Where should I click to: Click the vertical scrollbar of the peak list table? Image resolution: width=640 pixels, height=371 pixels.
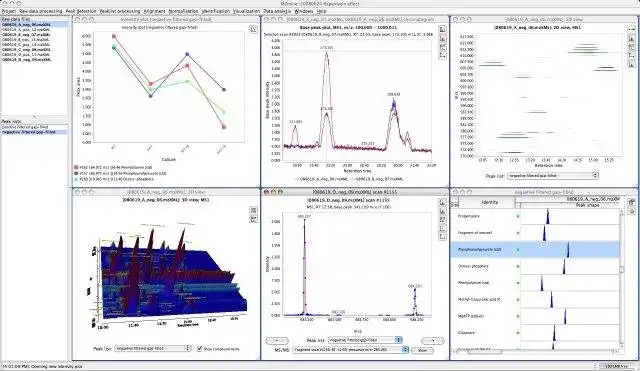point(622,278)
